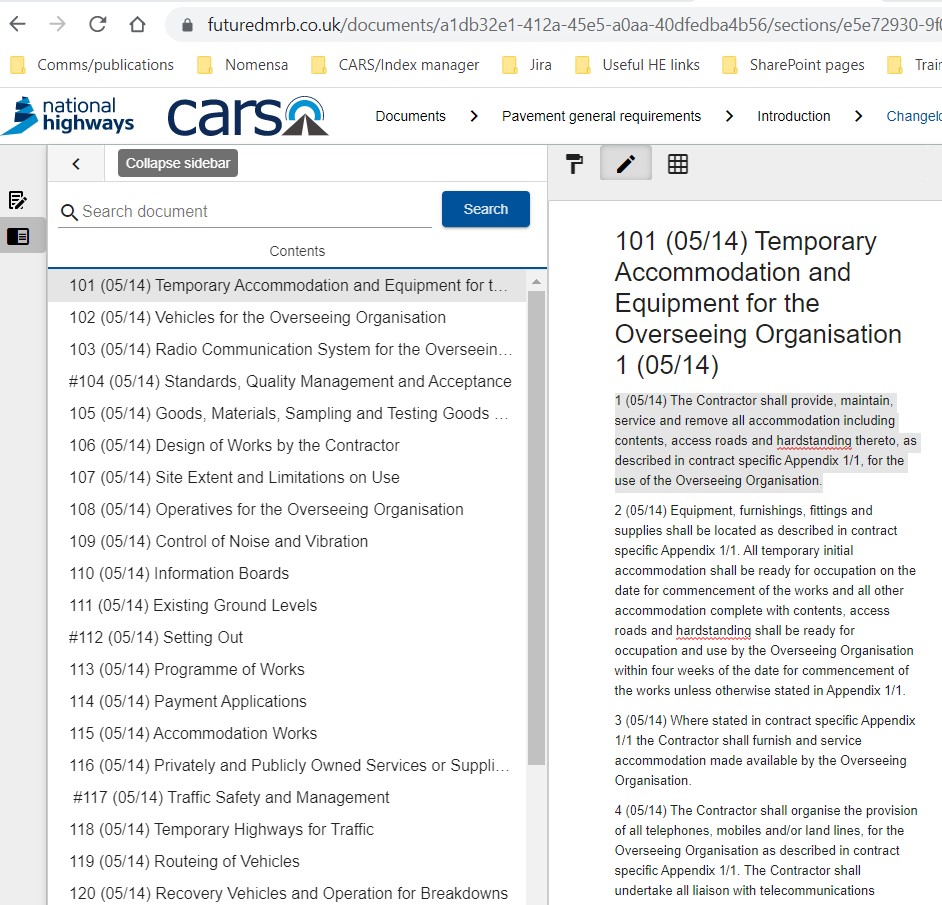Select the Introduction breadcrumb item

click(x=793, y=116)
